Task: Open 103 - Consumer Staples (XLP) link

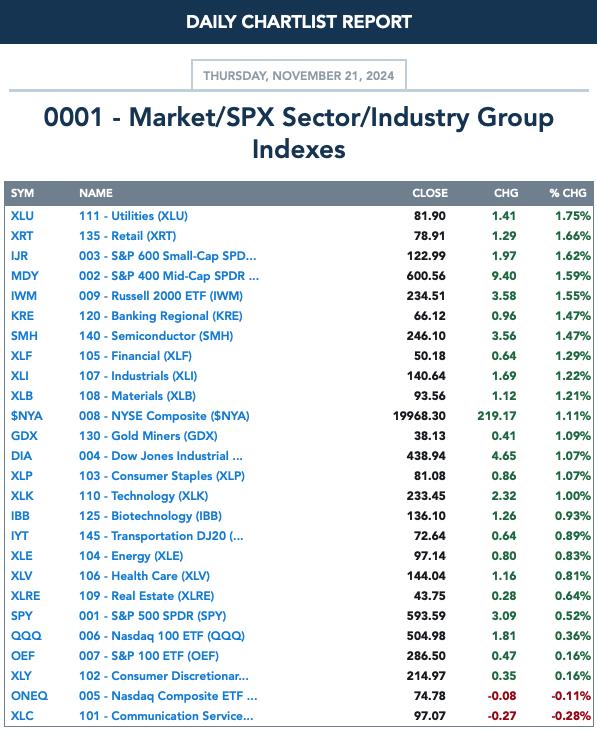Action: [x=161, y=476]
